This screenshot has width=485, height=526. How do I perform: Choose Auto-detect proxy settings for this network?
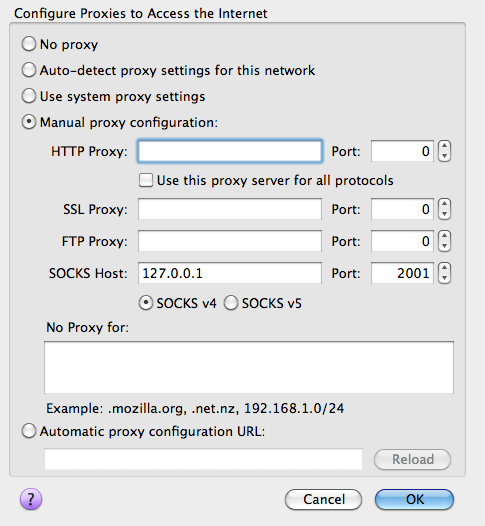(x=29, y=70)
